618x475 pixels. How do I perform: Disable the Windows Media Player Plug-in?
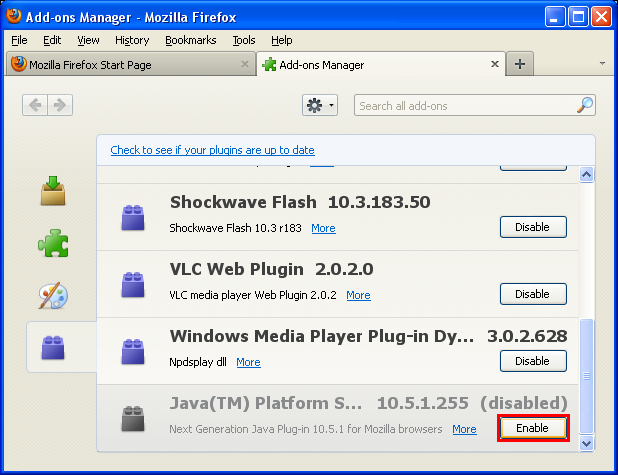(533, 361)
